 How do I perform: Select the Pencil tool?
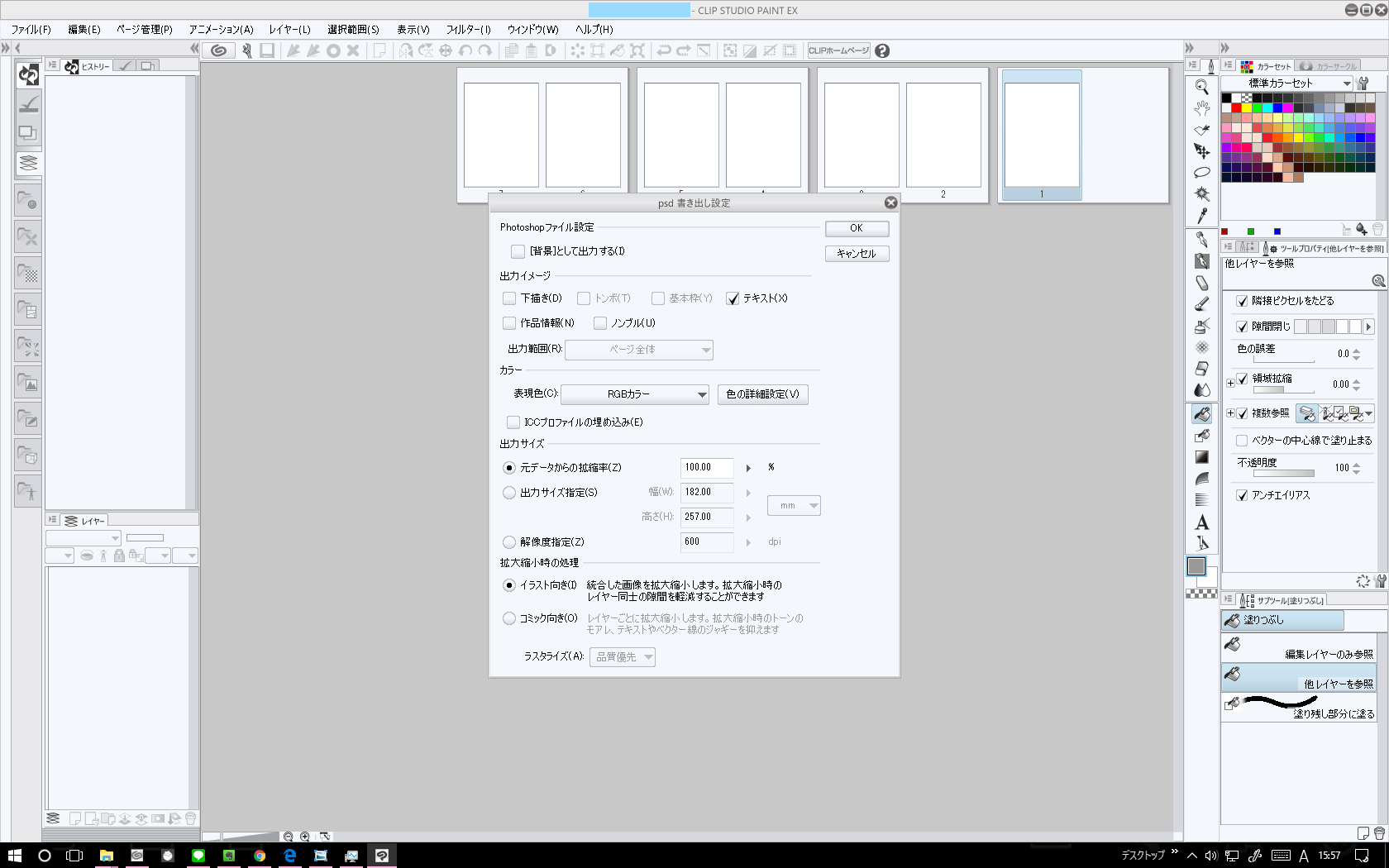click(x=1202, y=283)
